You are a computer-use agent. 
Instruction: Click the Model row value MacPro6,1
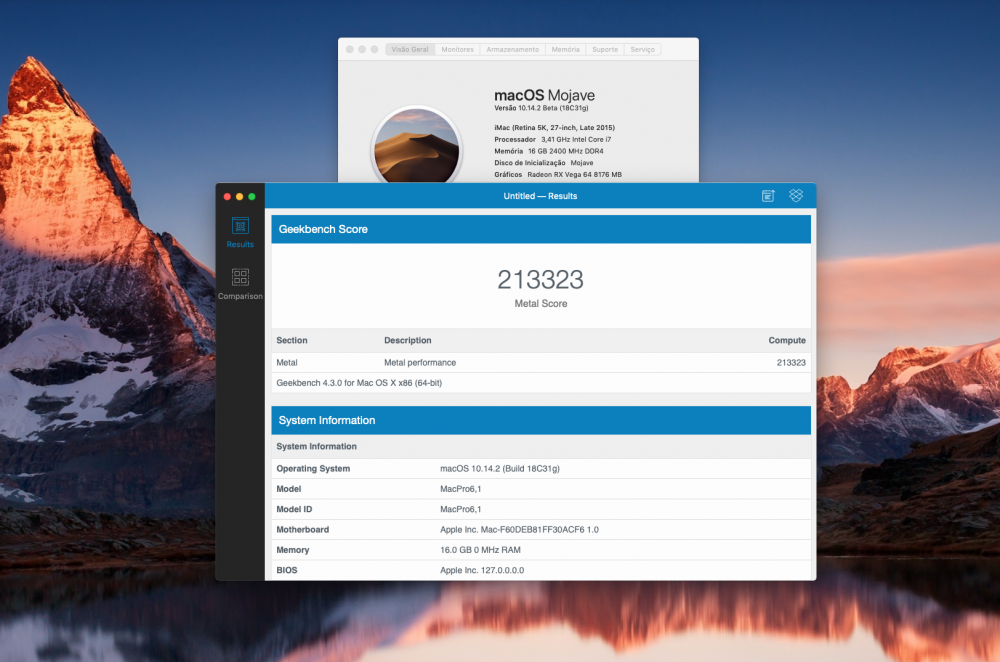(460, 489)
